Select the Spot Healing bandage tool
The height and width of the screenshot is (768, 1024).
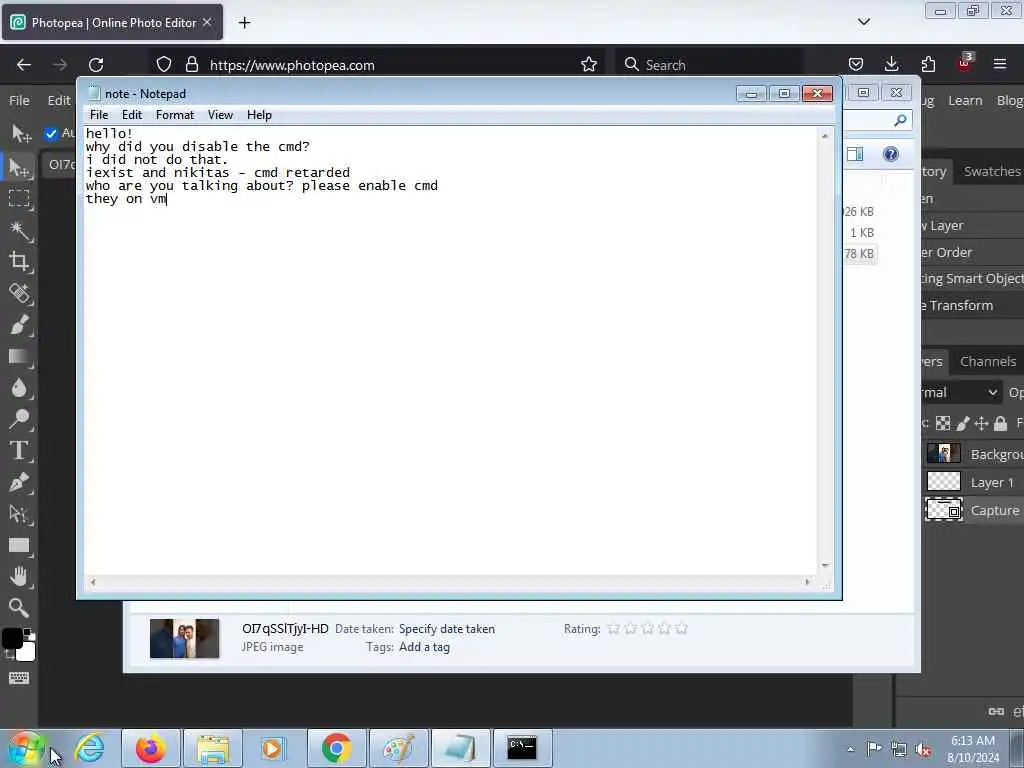pos(19,293)
